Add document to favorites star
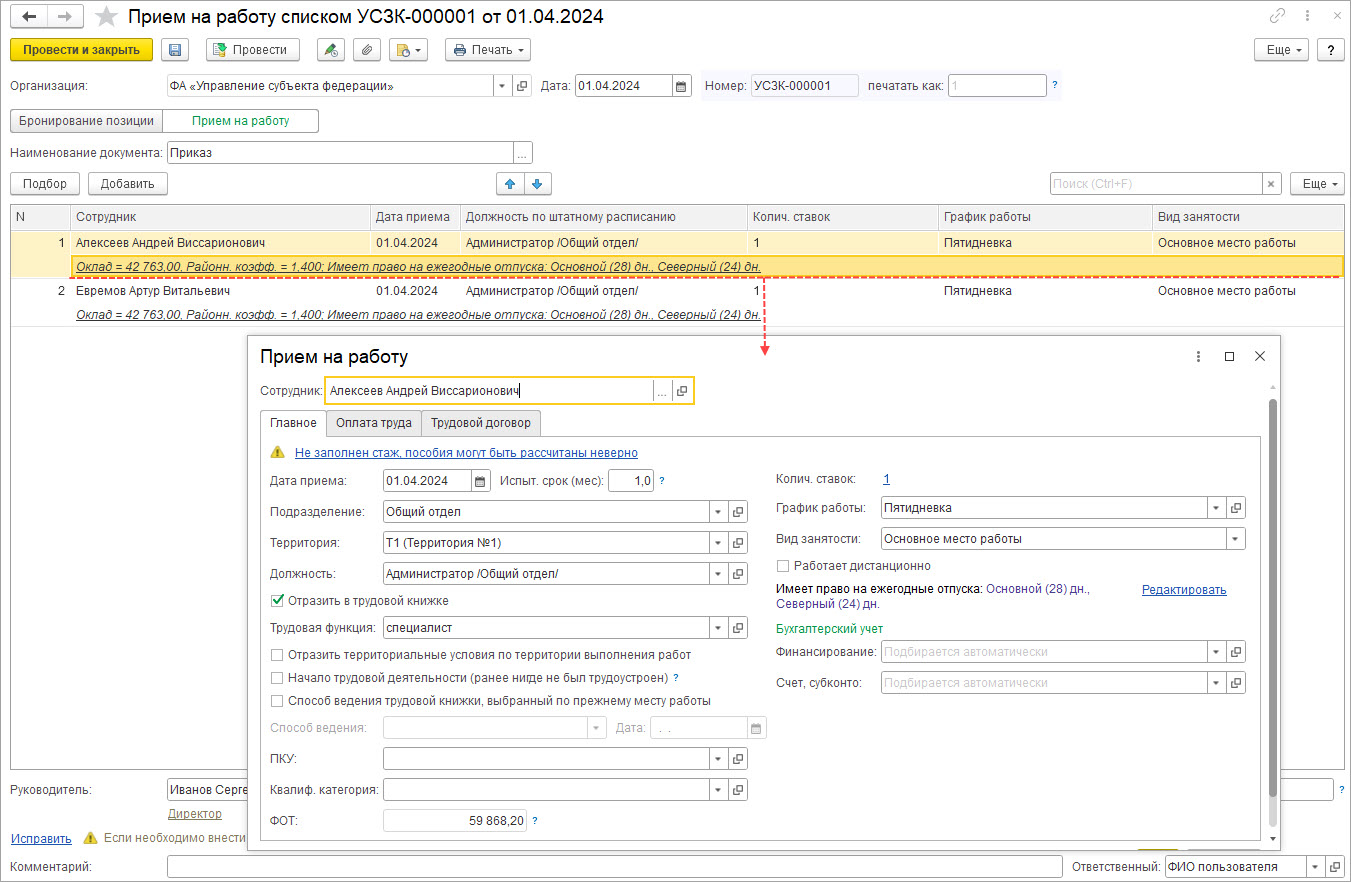 point(107,17)
